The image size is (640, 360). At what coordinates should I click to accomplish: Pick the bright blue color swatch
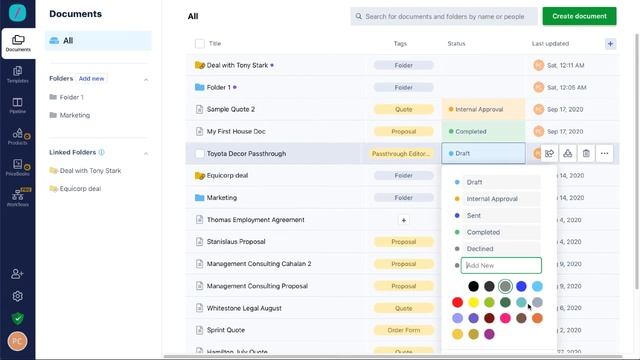click(x=521, y=286)
